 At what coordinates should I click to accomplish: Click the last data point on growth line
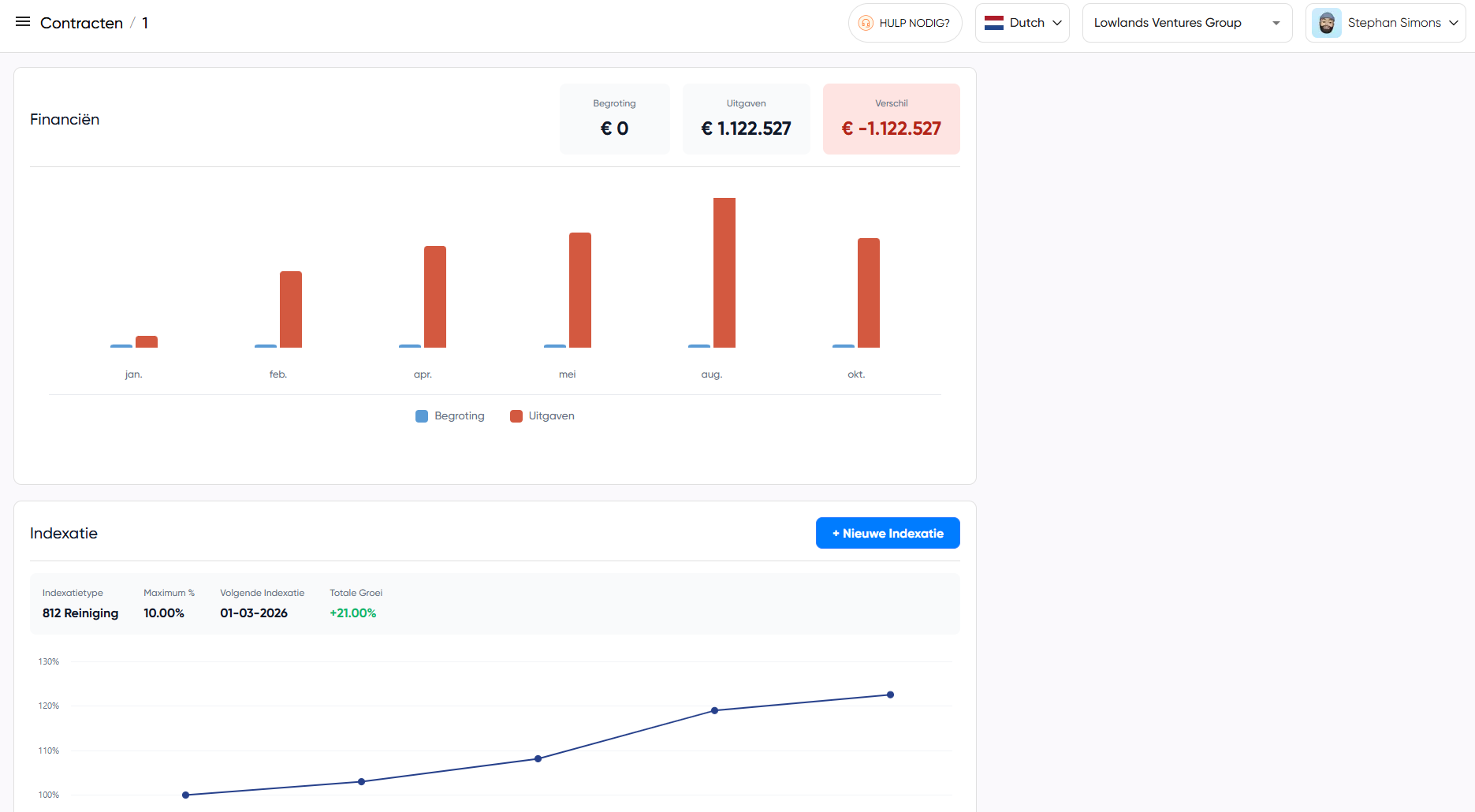(x=890, y=695)
